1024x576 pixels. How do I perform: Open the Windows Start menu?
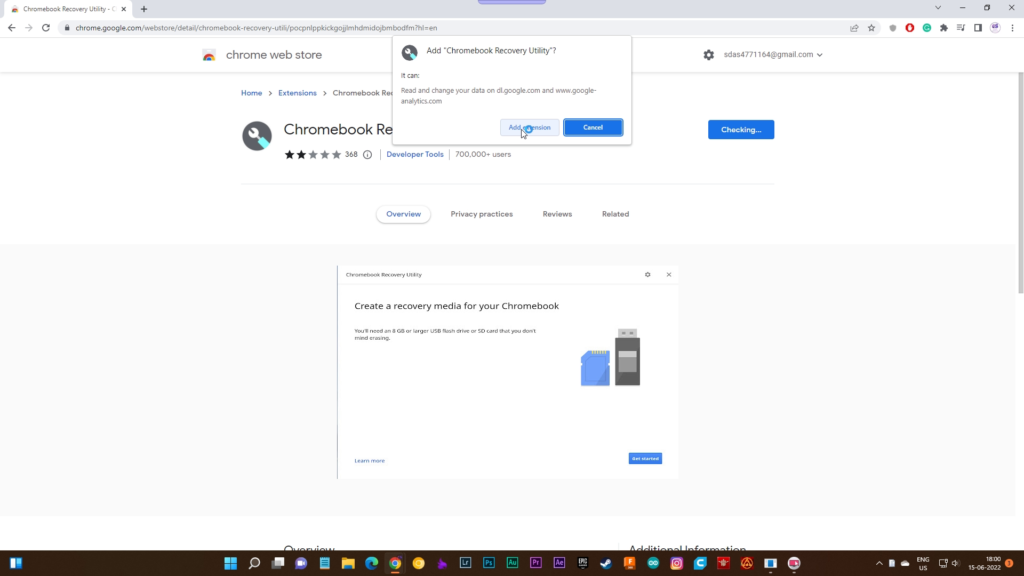click(x=231, y=563)
